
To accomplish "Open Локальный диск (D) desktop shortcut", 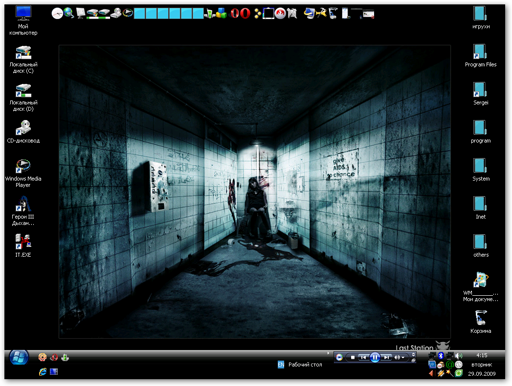I will click(x=23, y=97).
